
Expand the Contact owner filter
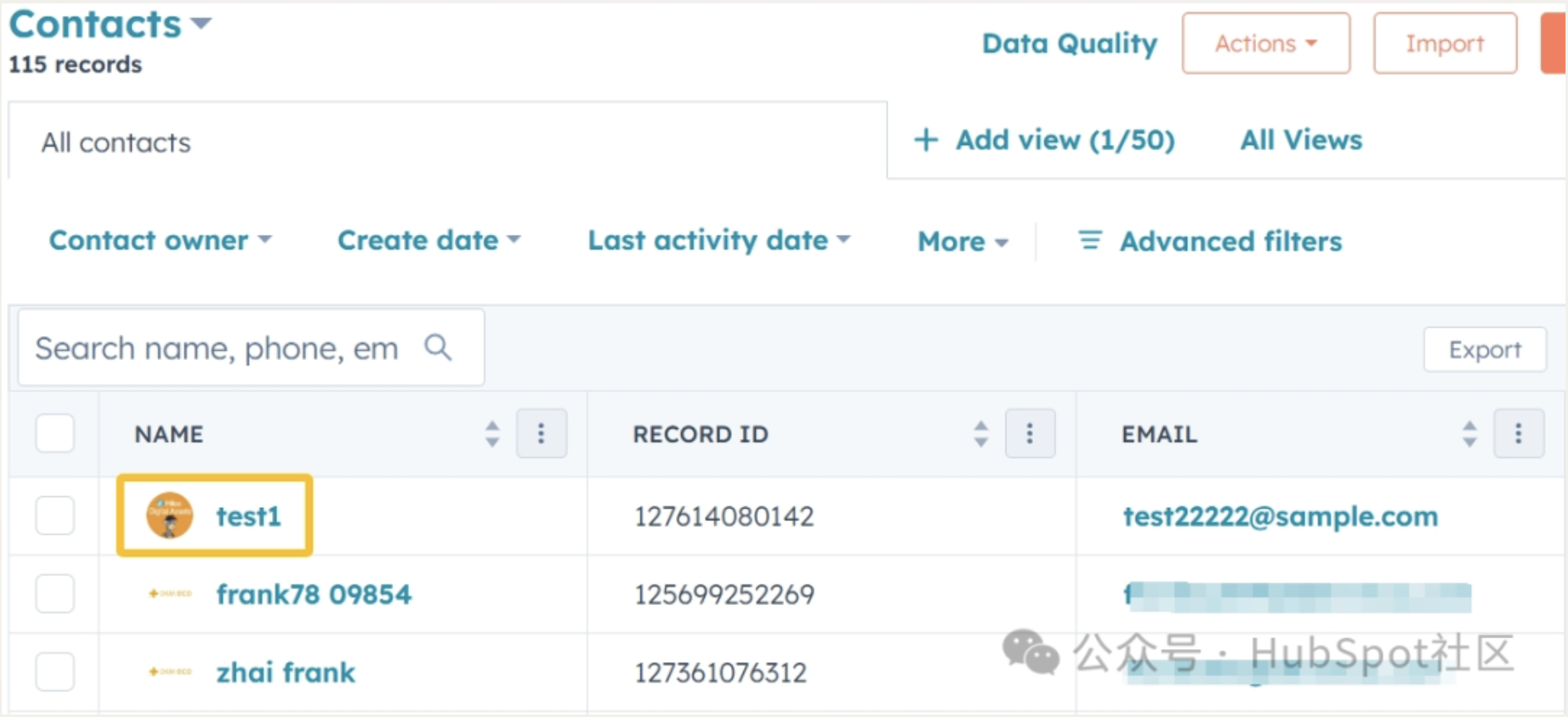(160, 241)
